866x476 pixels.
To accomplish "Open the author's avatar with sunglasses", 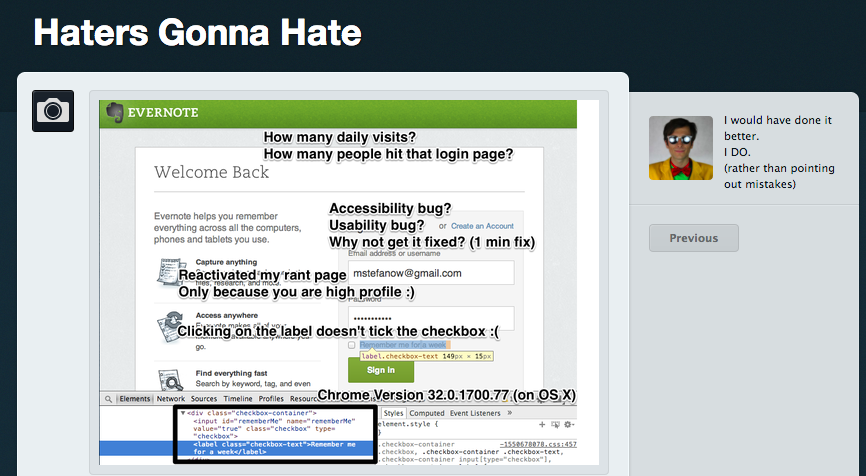I will (x=680, y=148).
